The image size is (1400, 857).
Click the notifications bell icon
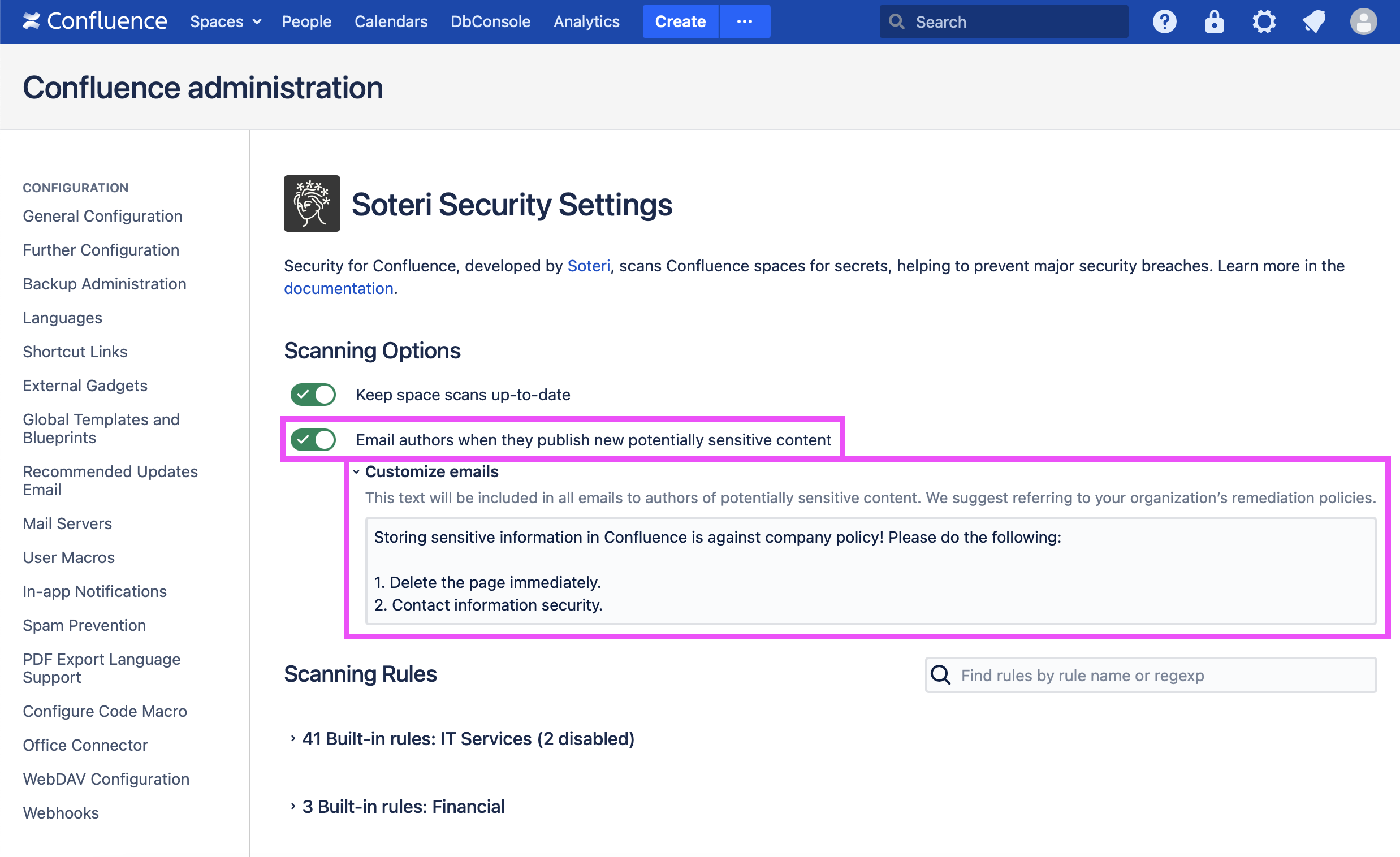(1313, 21)
